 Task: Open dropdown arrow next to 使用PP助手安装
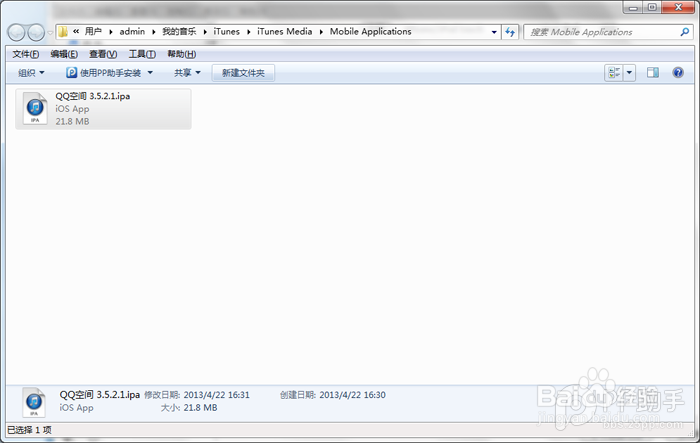[150, 73]
